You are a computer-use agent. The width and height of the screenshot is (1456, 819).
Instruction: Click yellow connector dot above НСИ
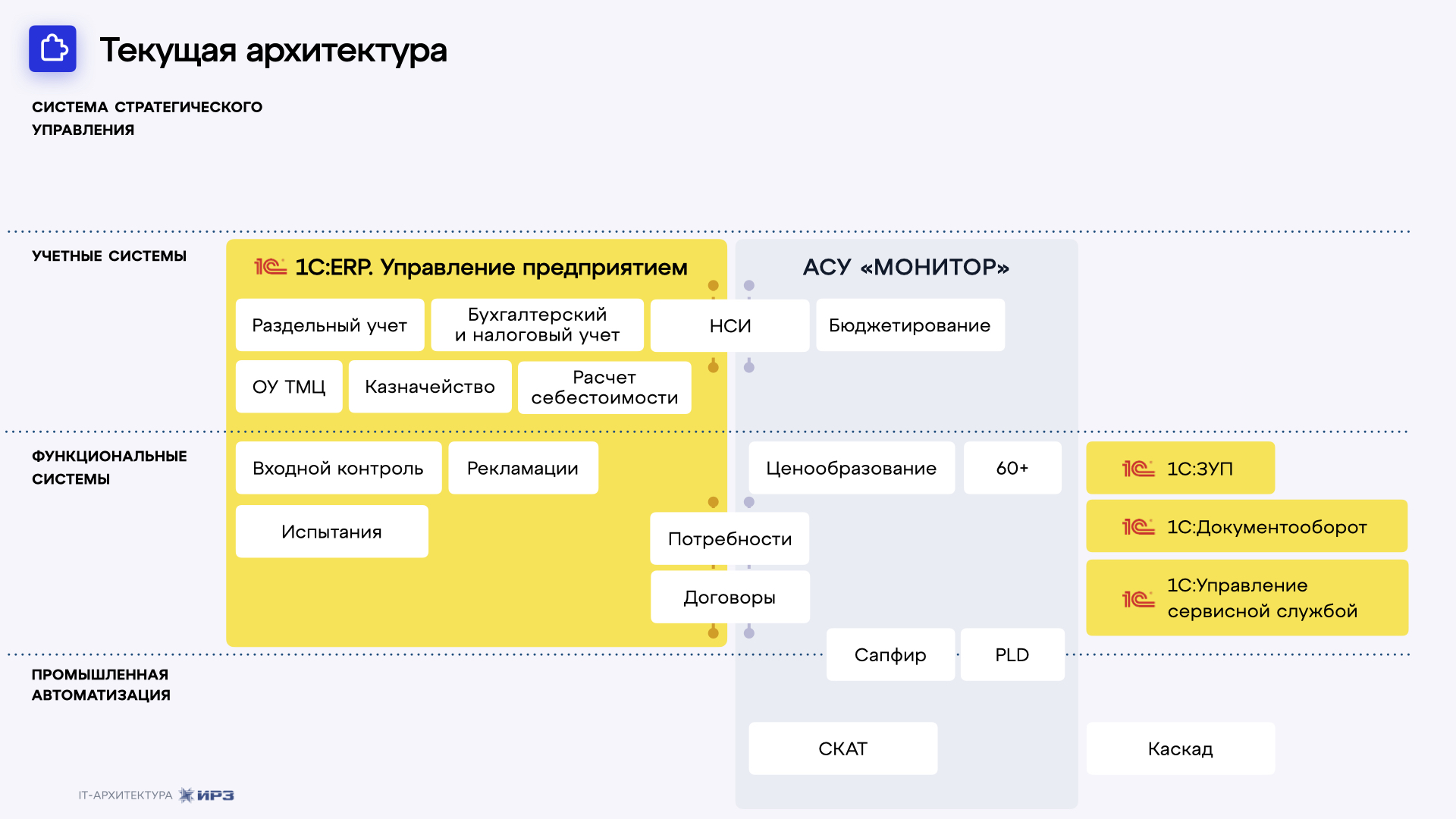click(x=713, y=286)
